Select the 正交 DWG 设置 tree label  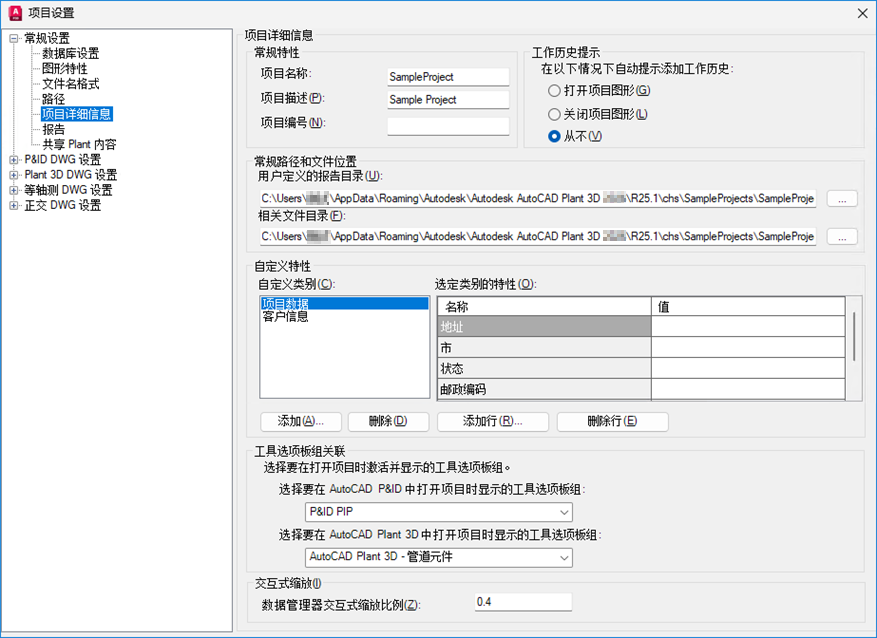(x=63, y=205)
